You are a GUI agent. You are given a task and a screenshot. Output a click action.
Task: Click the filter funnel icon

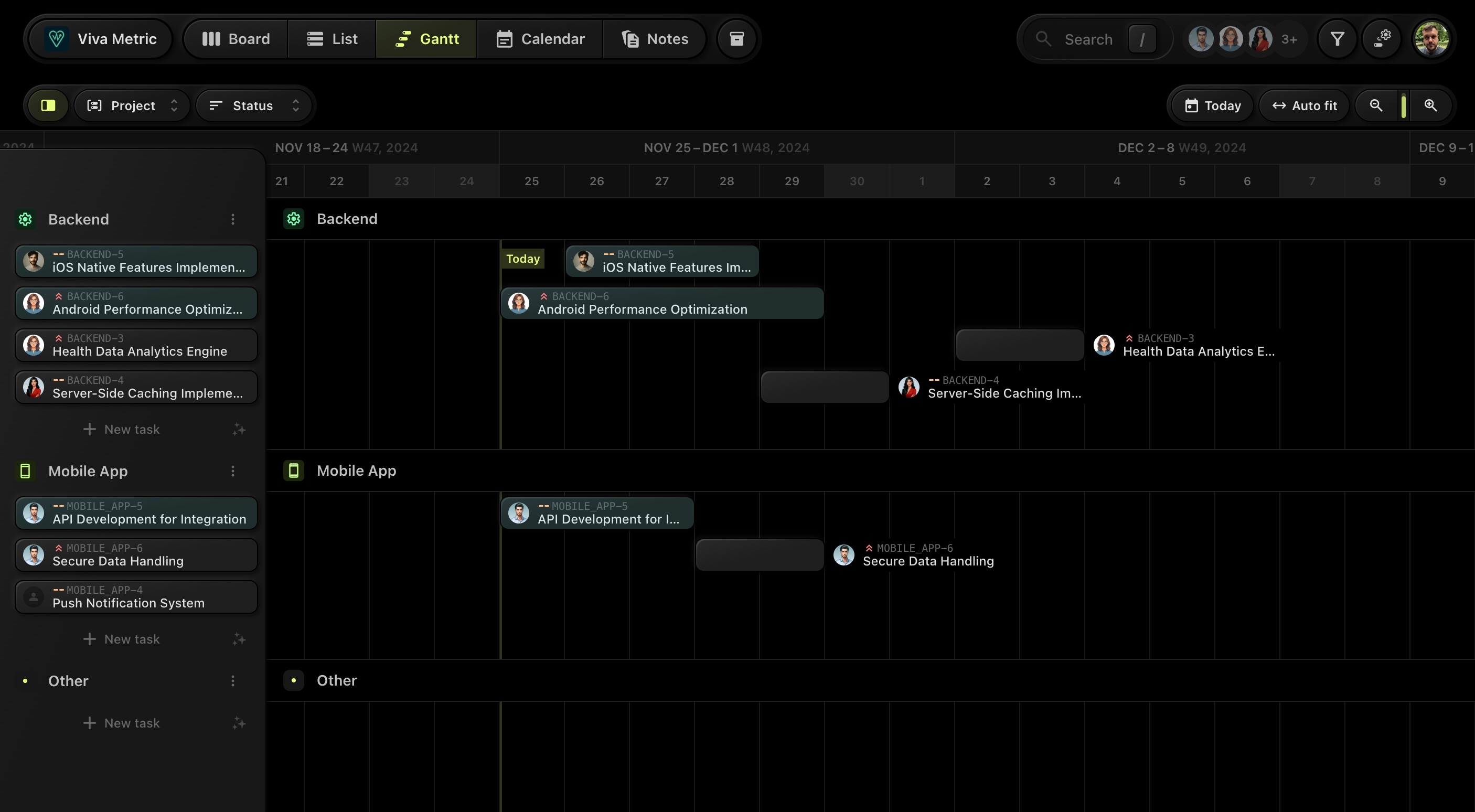pyautogui.click(x=1337, y=38)
